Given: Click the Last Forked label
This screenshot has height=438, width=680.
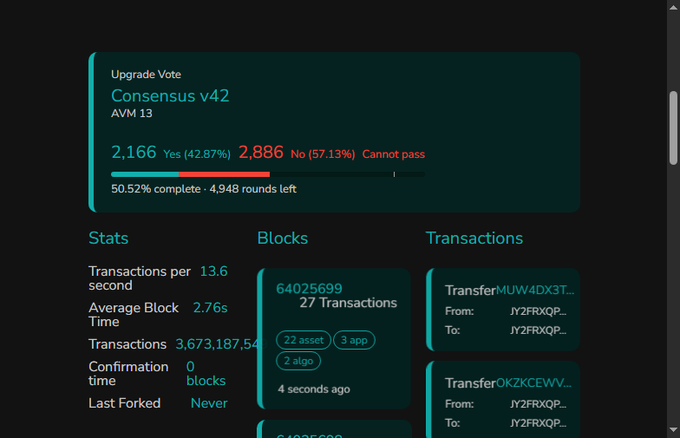Looking at the screenshot, I should [124, 403].
